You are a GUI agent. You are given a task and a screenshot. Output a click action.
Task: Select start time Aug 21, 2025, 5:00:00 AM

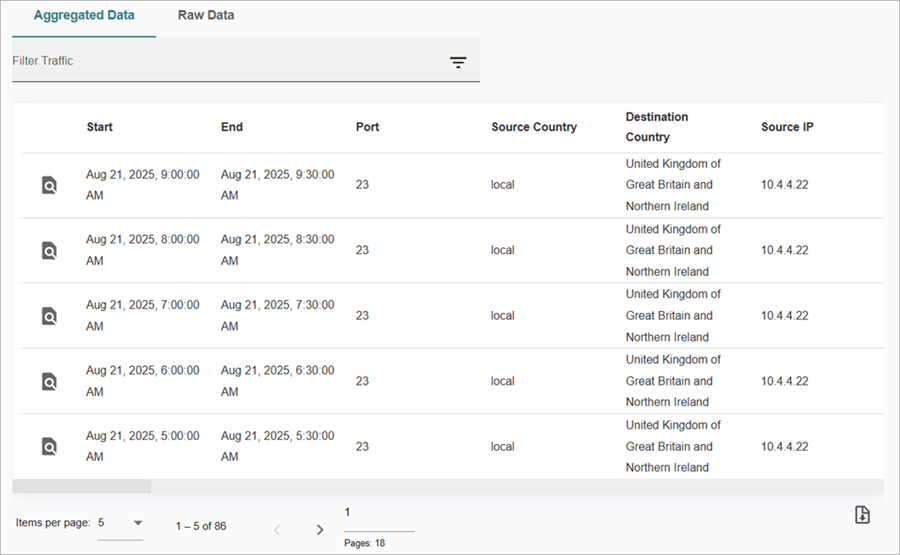tap(143, 447)
